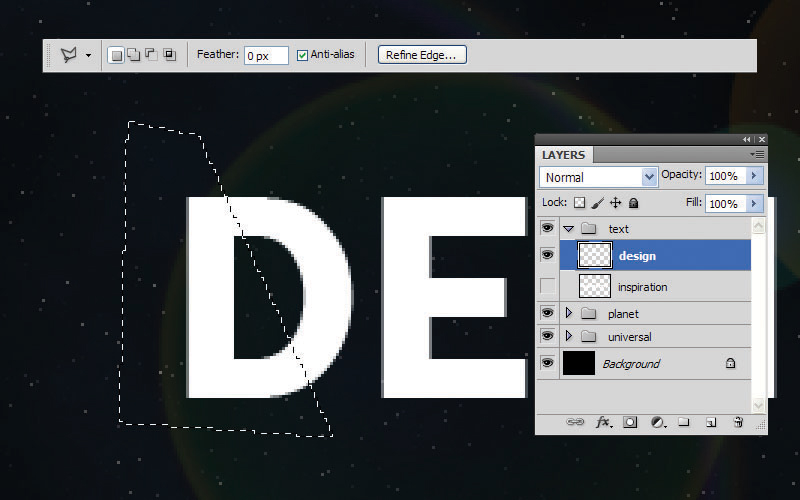This screenshot has width=800, height=500.
Task: Select the Polygonal Lasso tool preset icon
Action: click(x=69, y=55)
